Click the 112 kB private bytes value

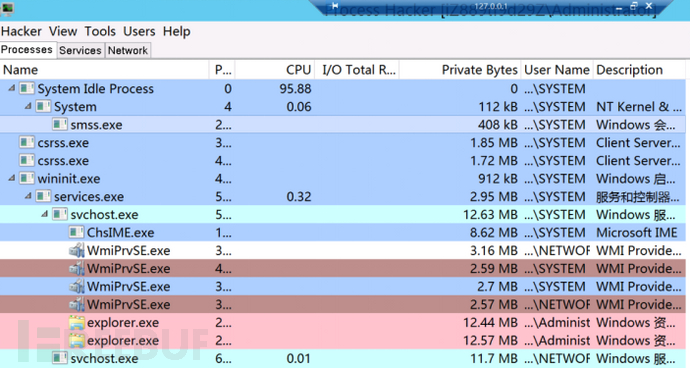coord(498,106)
